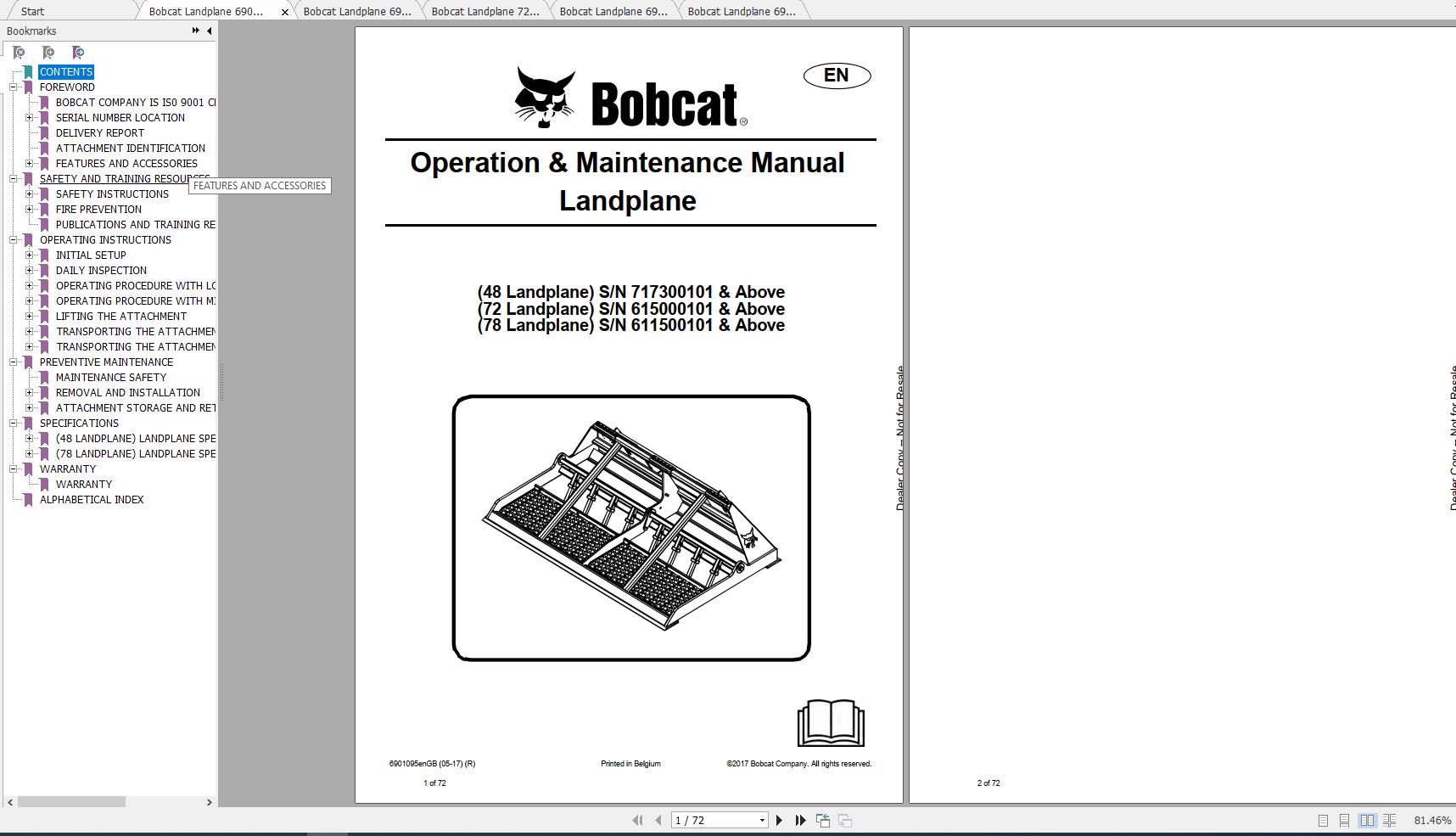Click the previous view icon in the toolbar
The width and height of the screenshot is (1456, 836).
coord(822,819)
